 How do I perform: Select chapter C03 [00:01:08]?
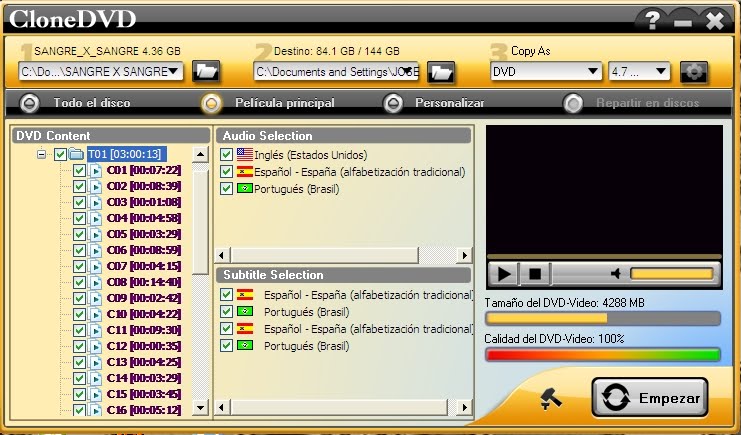pyautogui.click(x=144, y=202)
